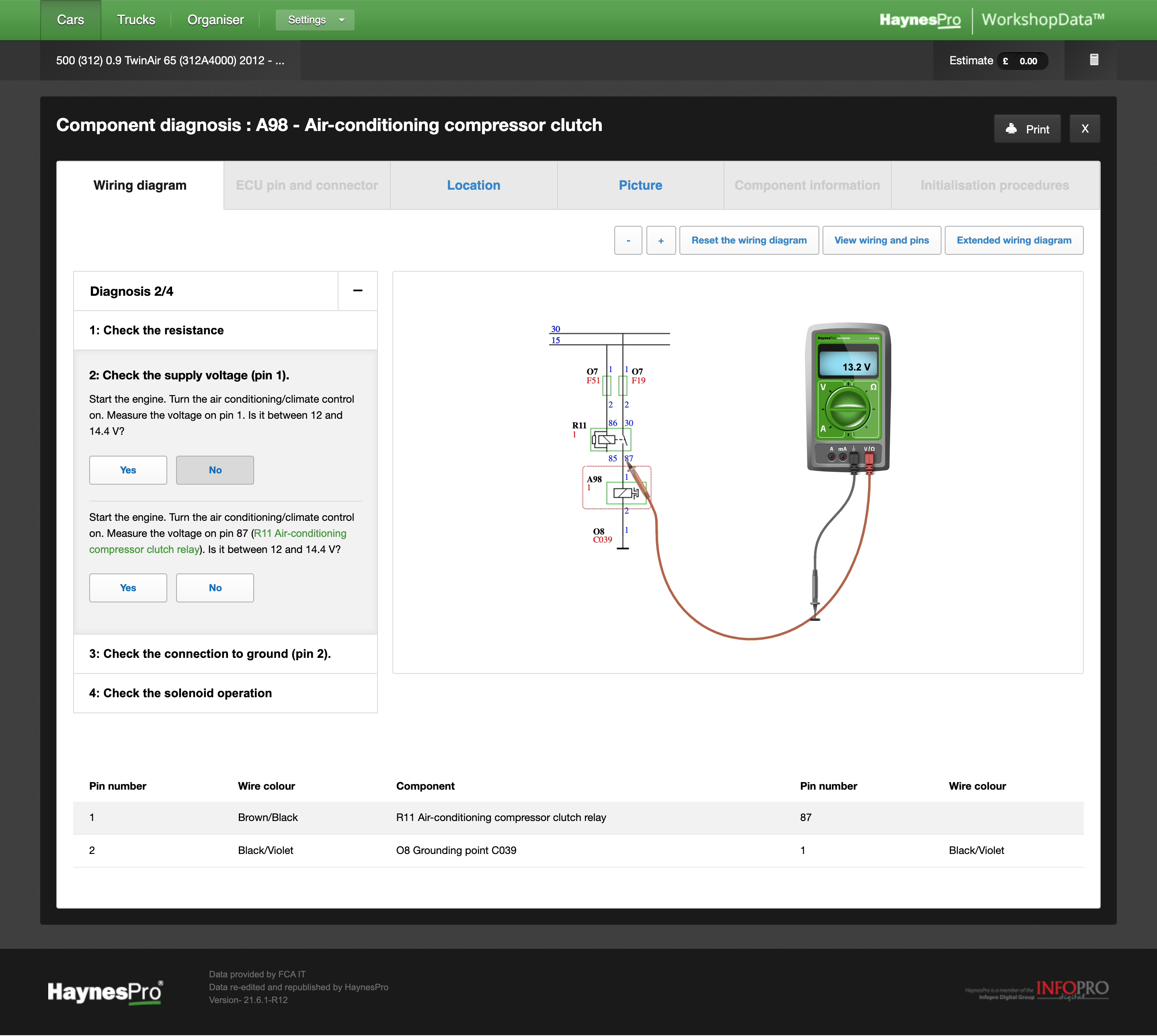Close the component diagnosis with X button

tap(1085, 129)
